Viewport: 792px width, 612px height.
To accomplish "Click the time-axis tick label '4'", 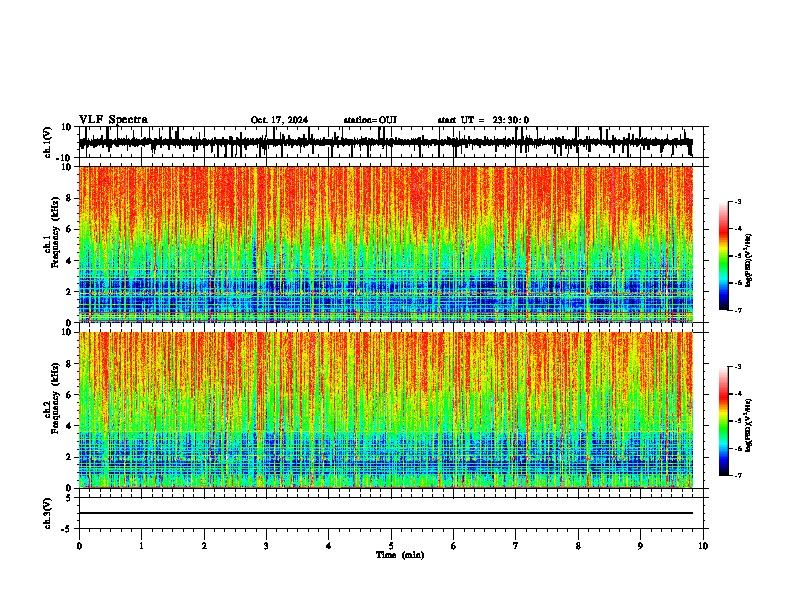I will [x=329, y=546].
